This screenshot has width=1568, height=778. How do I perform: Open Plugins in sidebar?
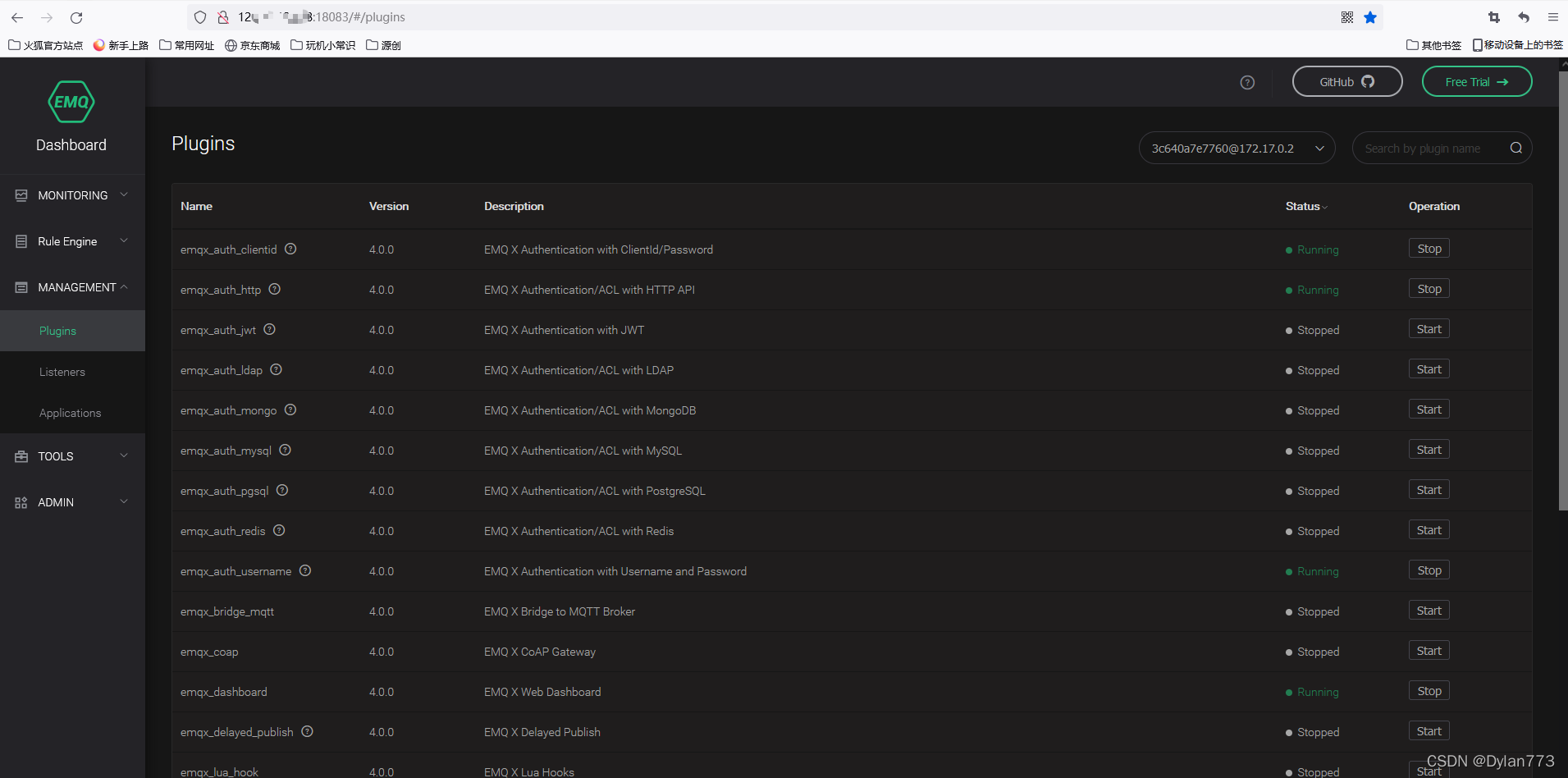tap(72, 331)
